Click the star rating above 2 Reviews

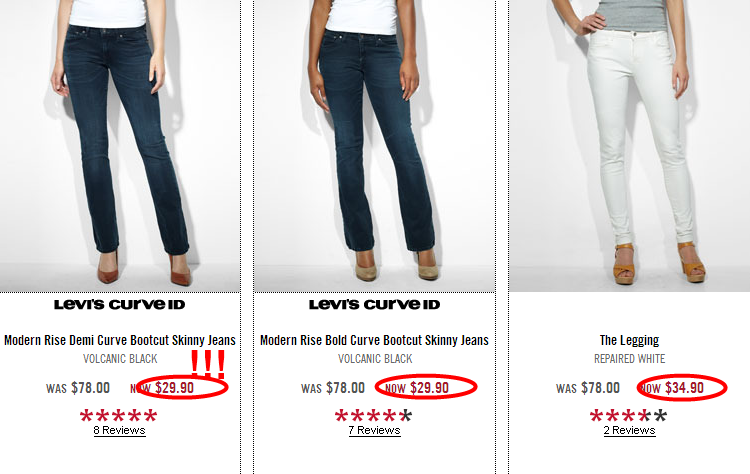click(629, 415)
